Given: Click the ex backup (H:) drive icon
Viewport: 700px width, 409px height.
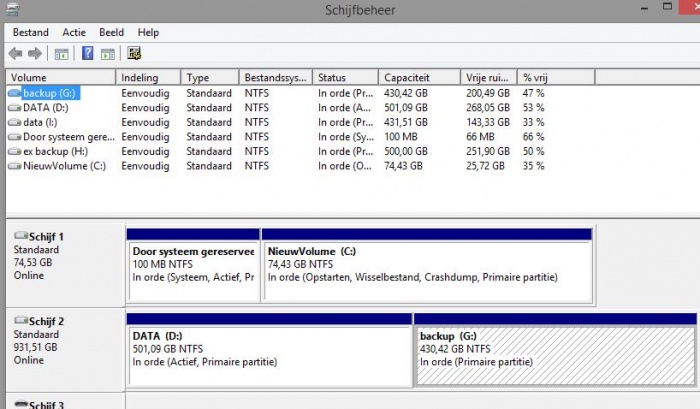Looking at the screenshot, I should tap(15, 151).
